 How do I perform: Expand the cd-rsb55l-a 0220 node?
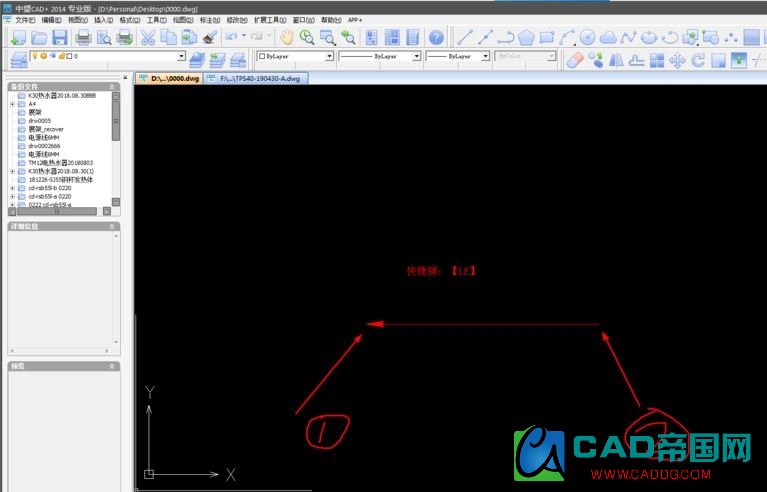(x=12, y=196)
